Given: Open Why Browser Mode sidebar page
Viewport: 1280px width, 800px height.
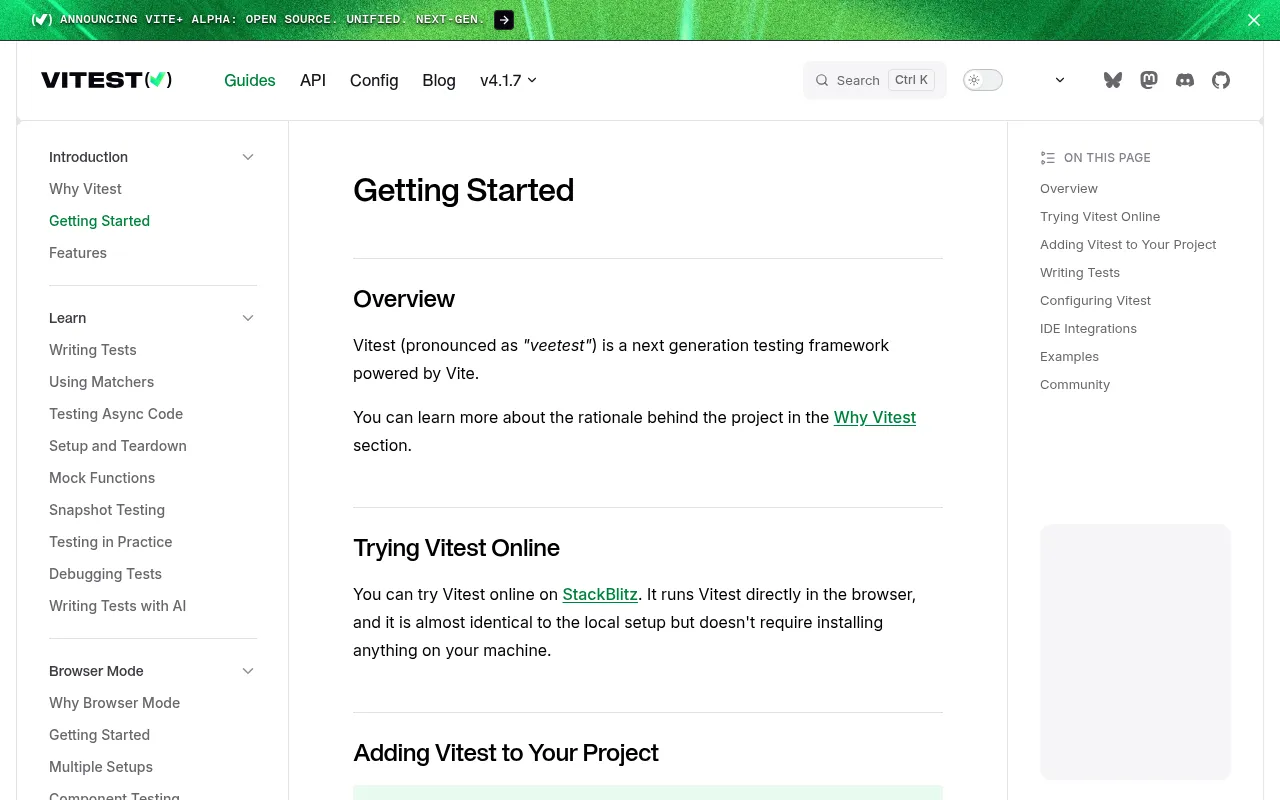Looking at the screenshot, I should click(114, 703).
